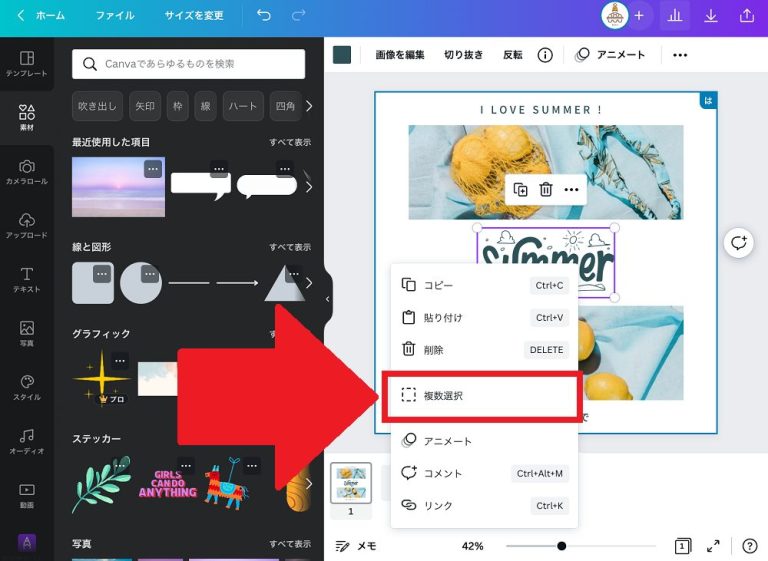
Task: Click the dark teal color swatch
Action: (x=342, y=55)
